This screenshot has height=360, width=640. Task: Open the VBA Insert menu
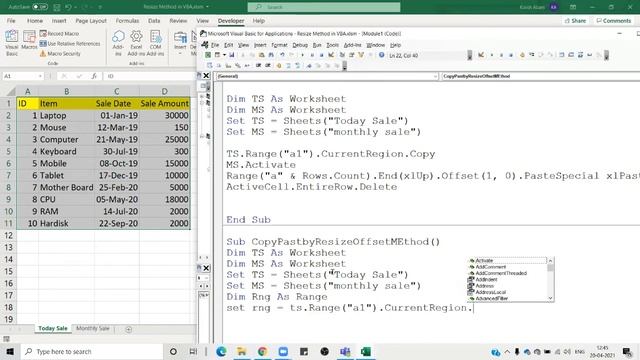pos(260,45)
